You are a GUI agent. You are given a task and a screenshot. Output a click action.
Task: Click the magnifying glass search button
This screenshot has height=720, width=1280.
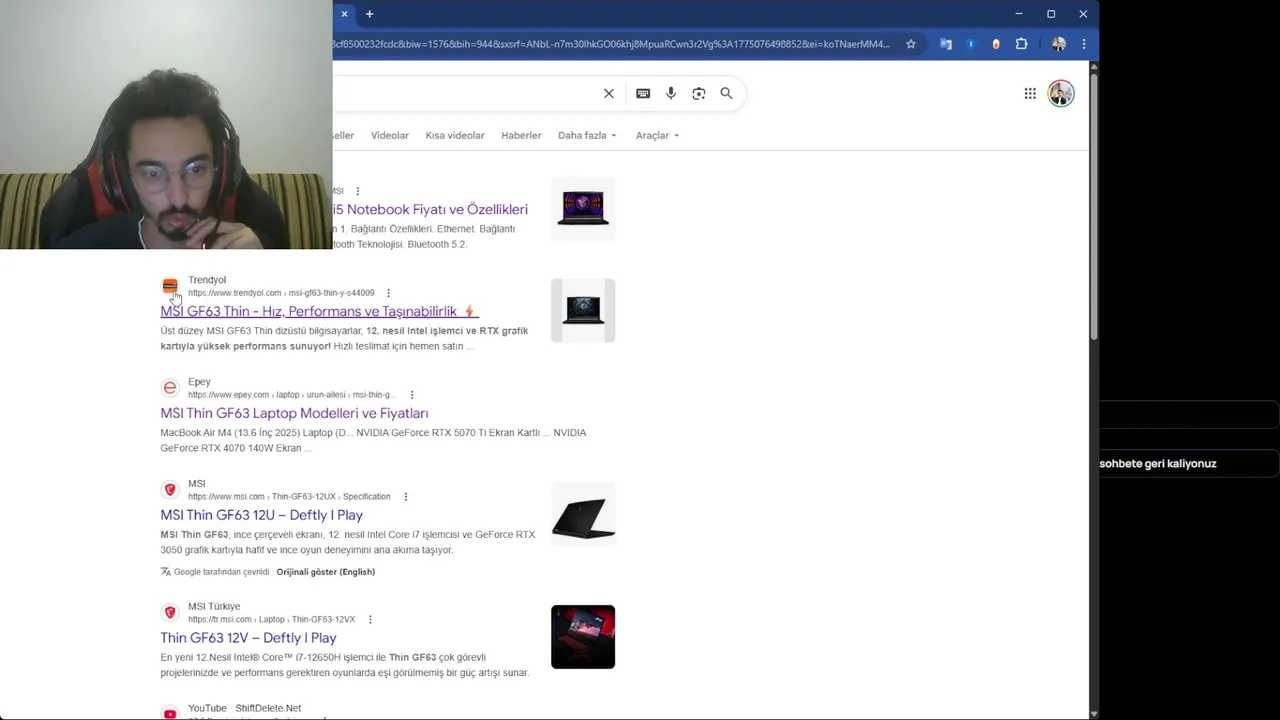726,93
